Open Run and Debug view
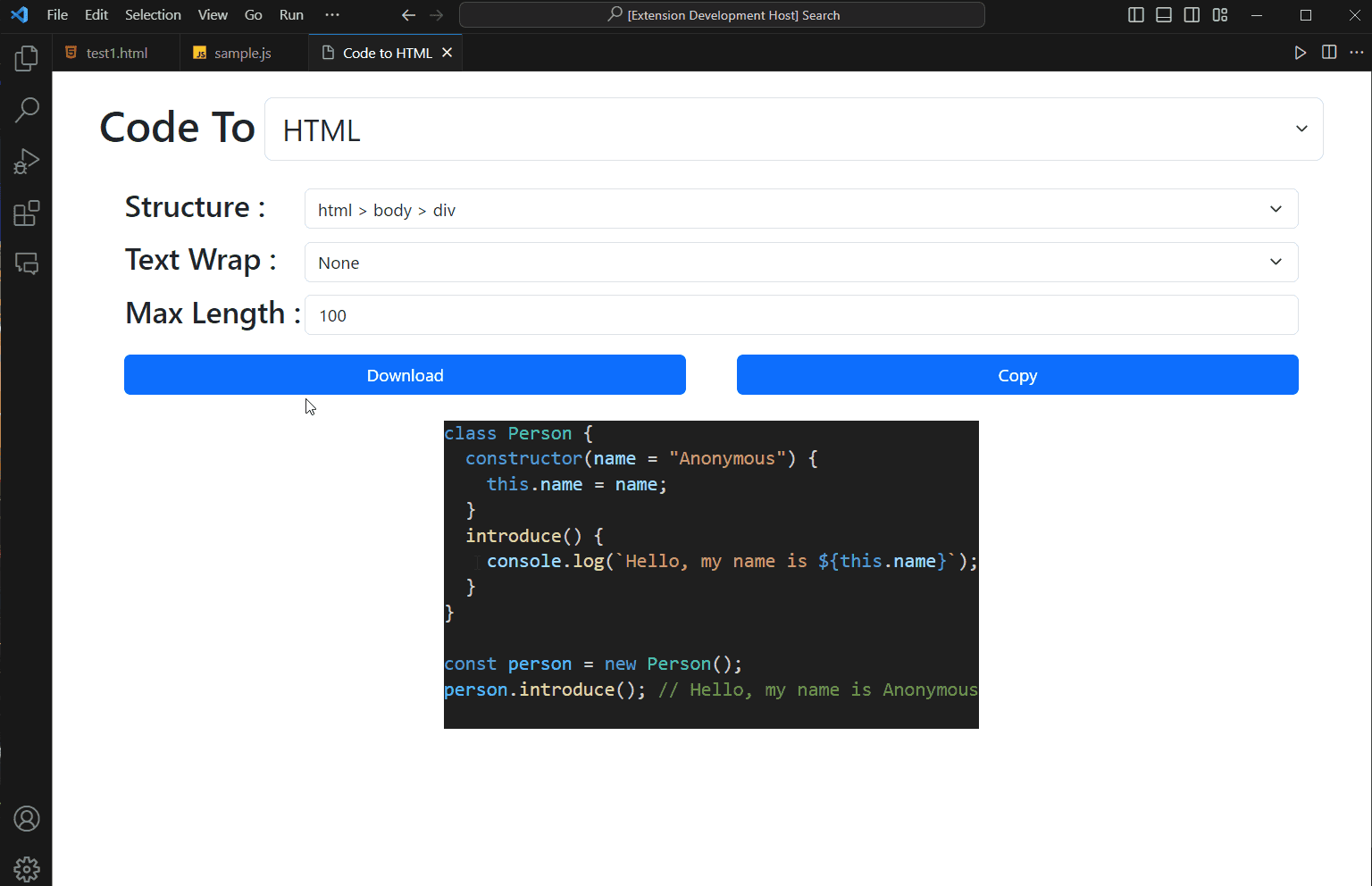The width and height of the screenshot is (1372, 886). pos(27,162)
